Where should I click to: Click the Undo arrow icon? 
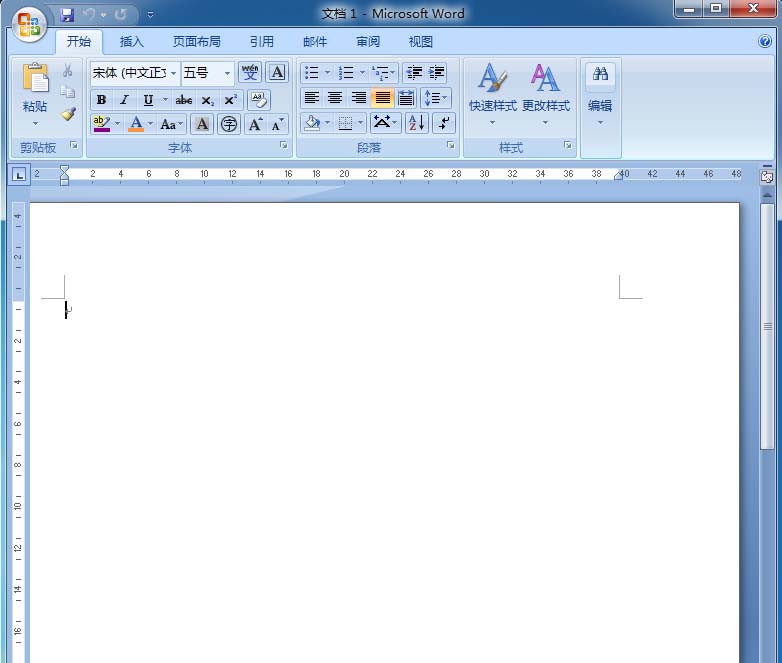(89, 15)
